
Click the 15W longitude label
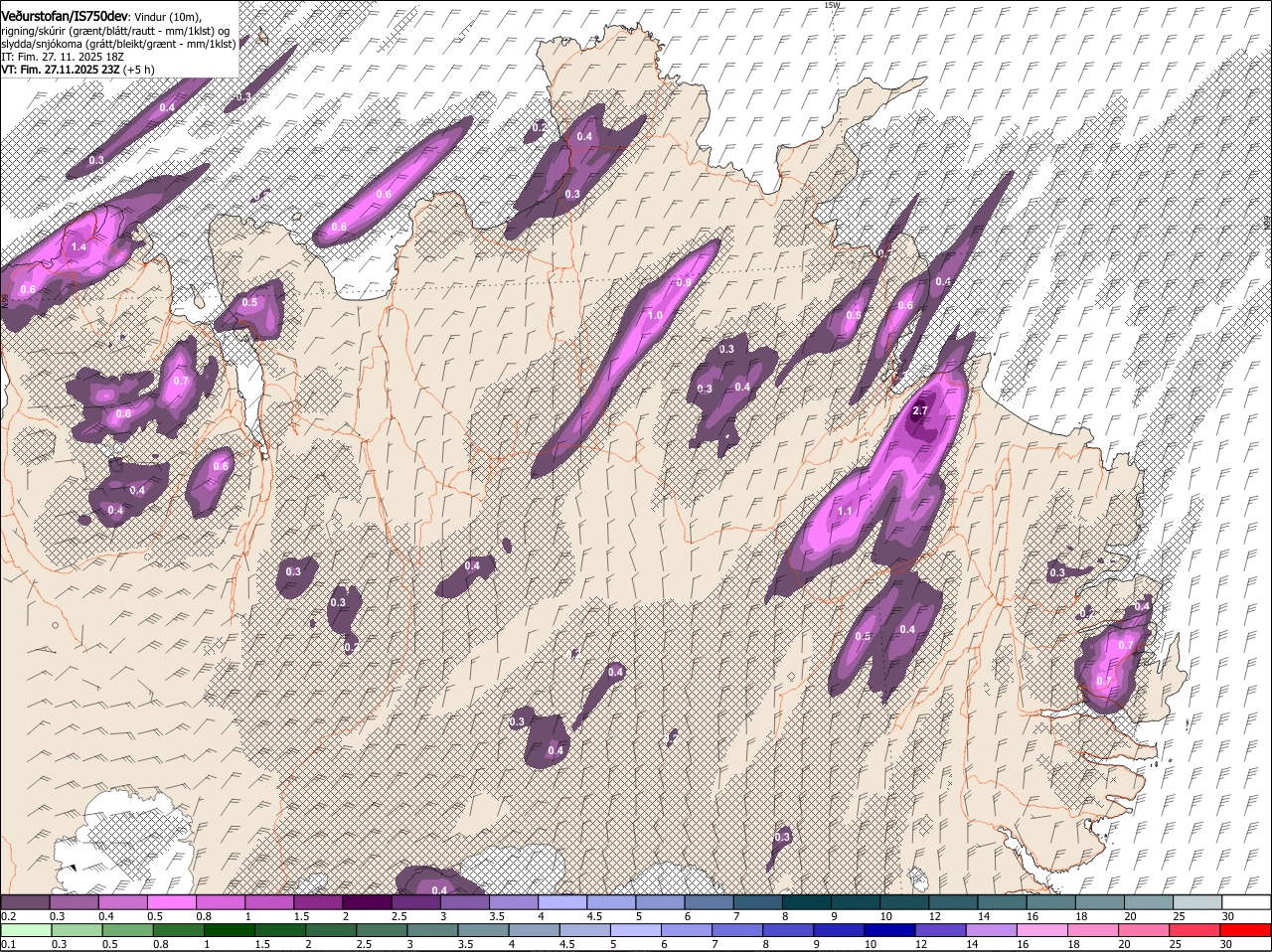point(832,5)
